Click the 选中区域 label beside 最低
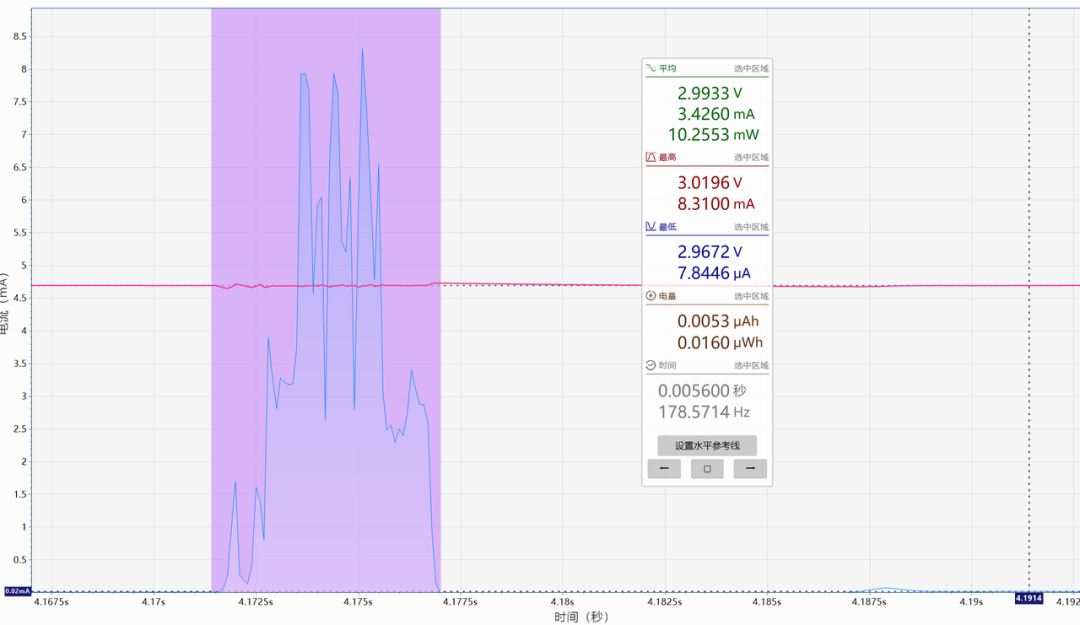The width and height of the screenshot is (1080, 625). point(751,227)
